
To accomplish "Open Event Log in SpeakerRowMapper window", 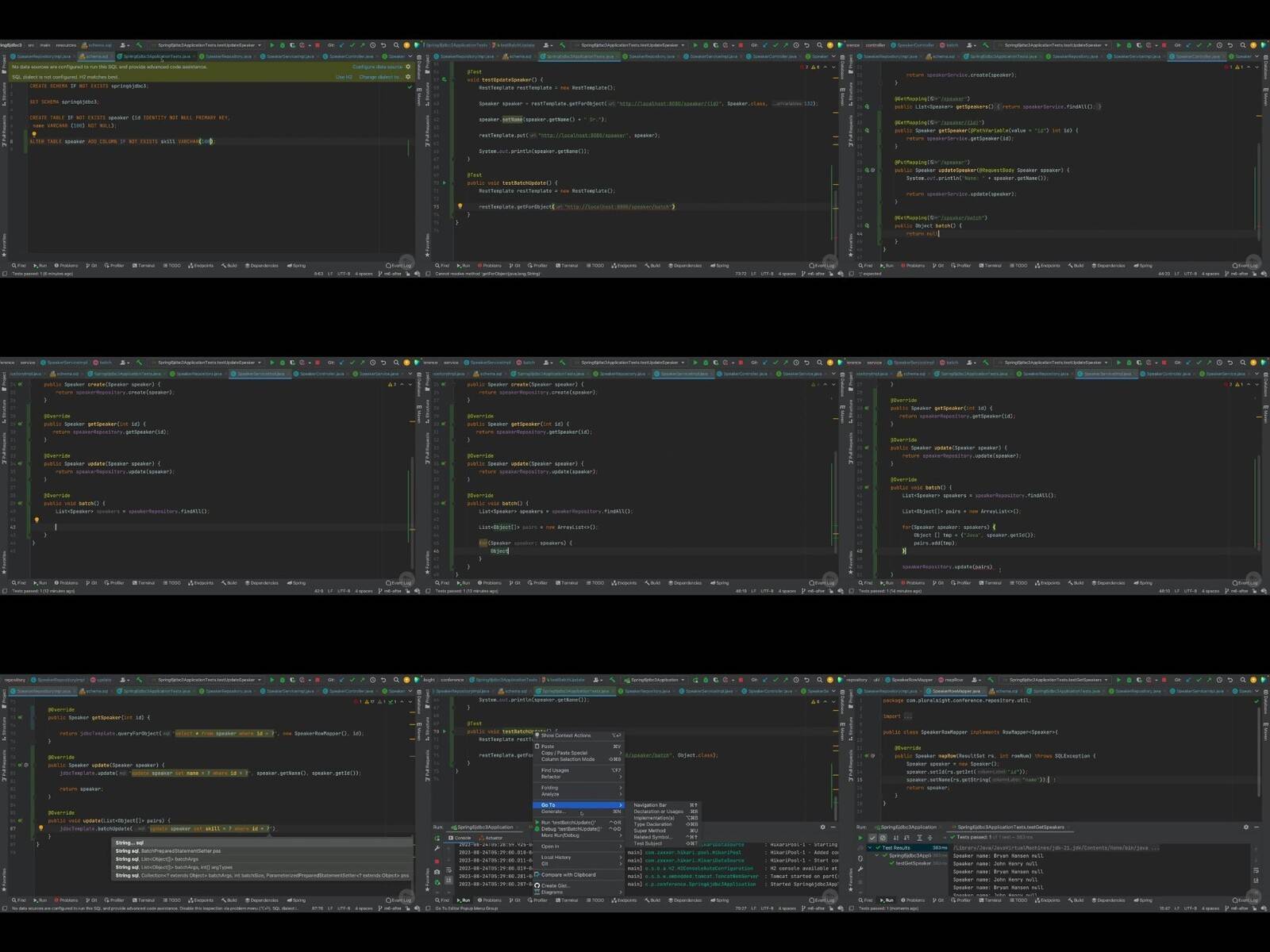I will pyautogui.click(x=1247, y=900).
